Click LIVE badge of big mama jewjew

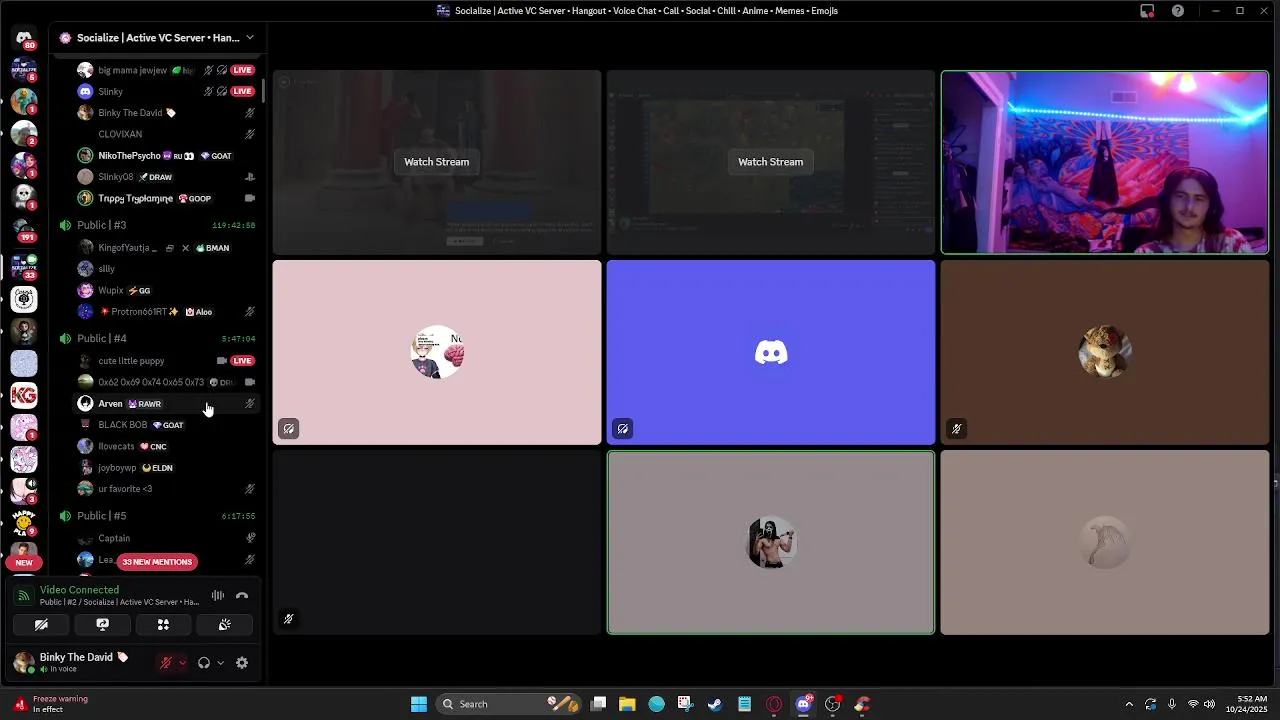pos(242,70)
